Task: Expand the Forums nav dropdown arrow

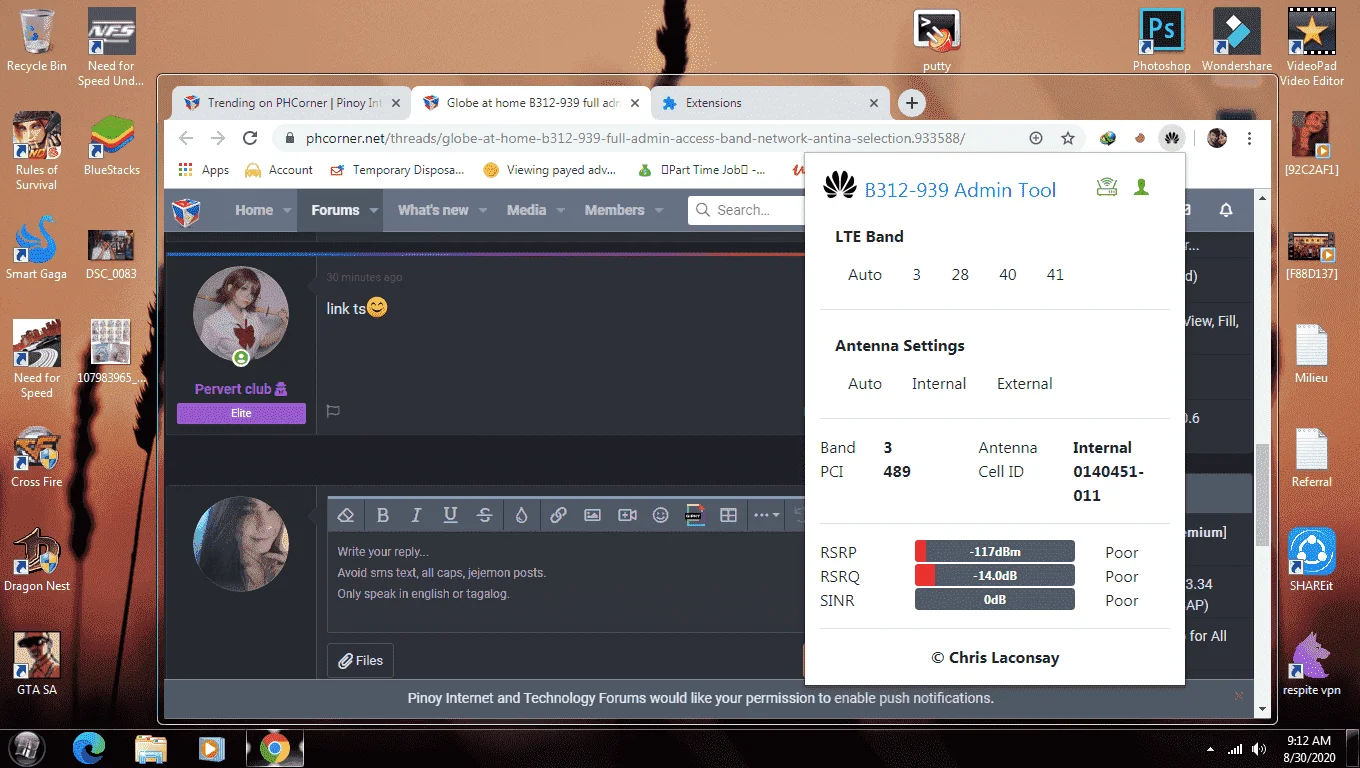Action: pos(374,211)
